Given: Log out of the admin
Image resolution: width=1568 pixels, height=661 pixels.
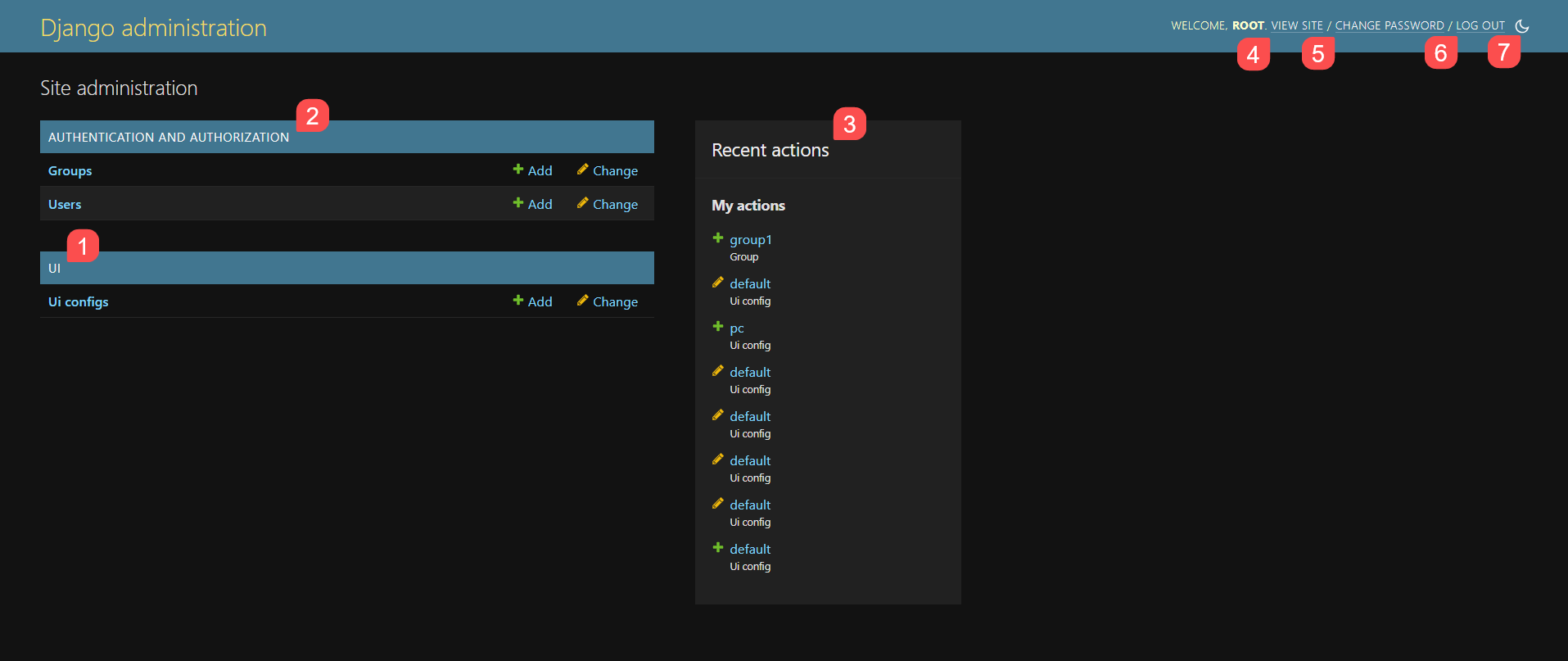Looking at the screenshot, I should (1480, 25).
